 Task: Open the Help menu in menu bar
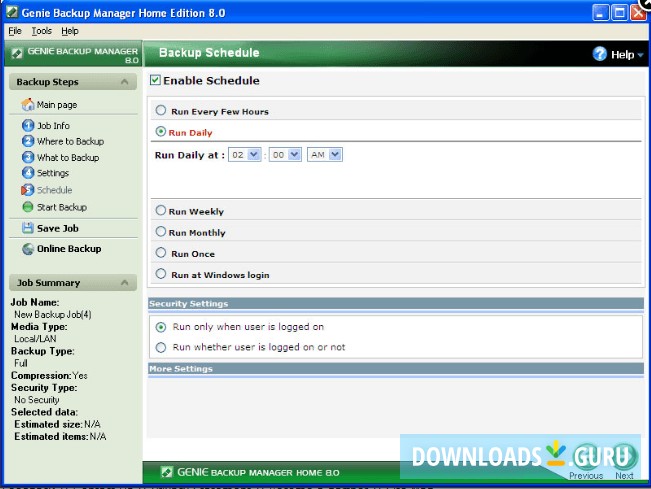(x=70, y=31)
